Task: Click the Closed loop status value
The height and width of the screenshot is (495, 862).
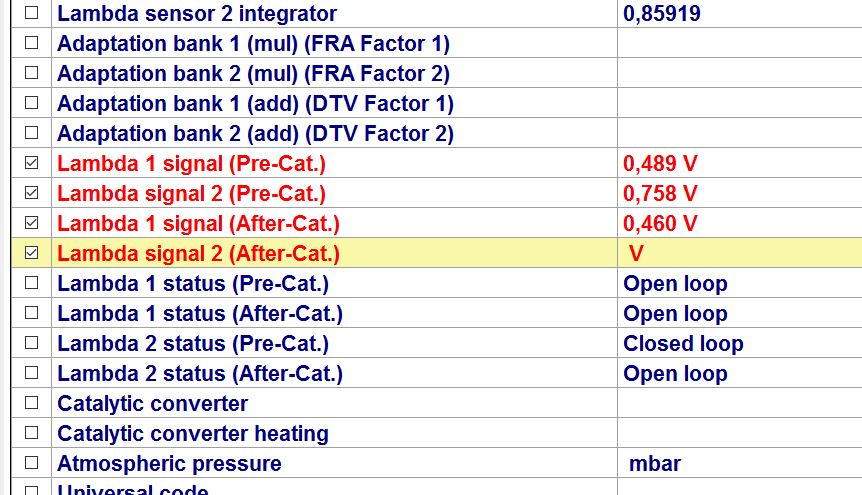Action: click(683, 343)
